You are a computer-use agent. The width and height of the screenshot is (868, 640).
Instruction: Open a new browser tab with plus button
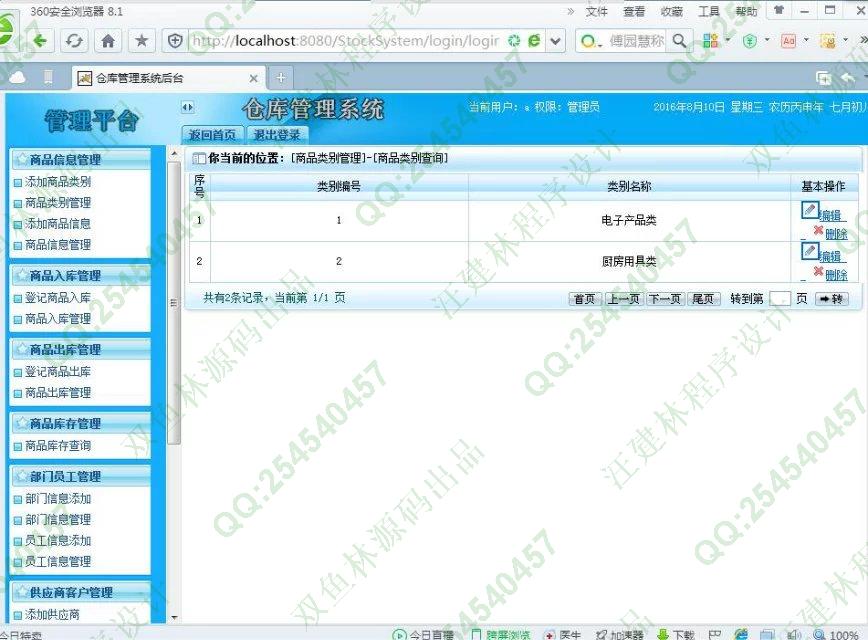tap(281, 78)
